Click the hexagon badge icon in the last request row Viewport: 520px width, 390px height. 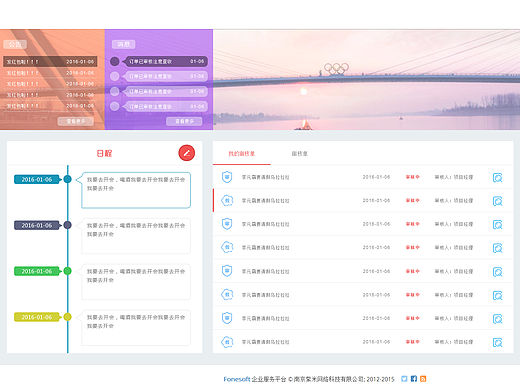(227, 342)
